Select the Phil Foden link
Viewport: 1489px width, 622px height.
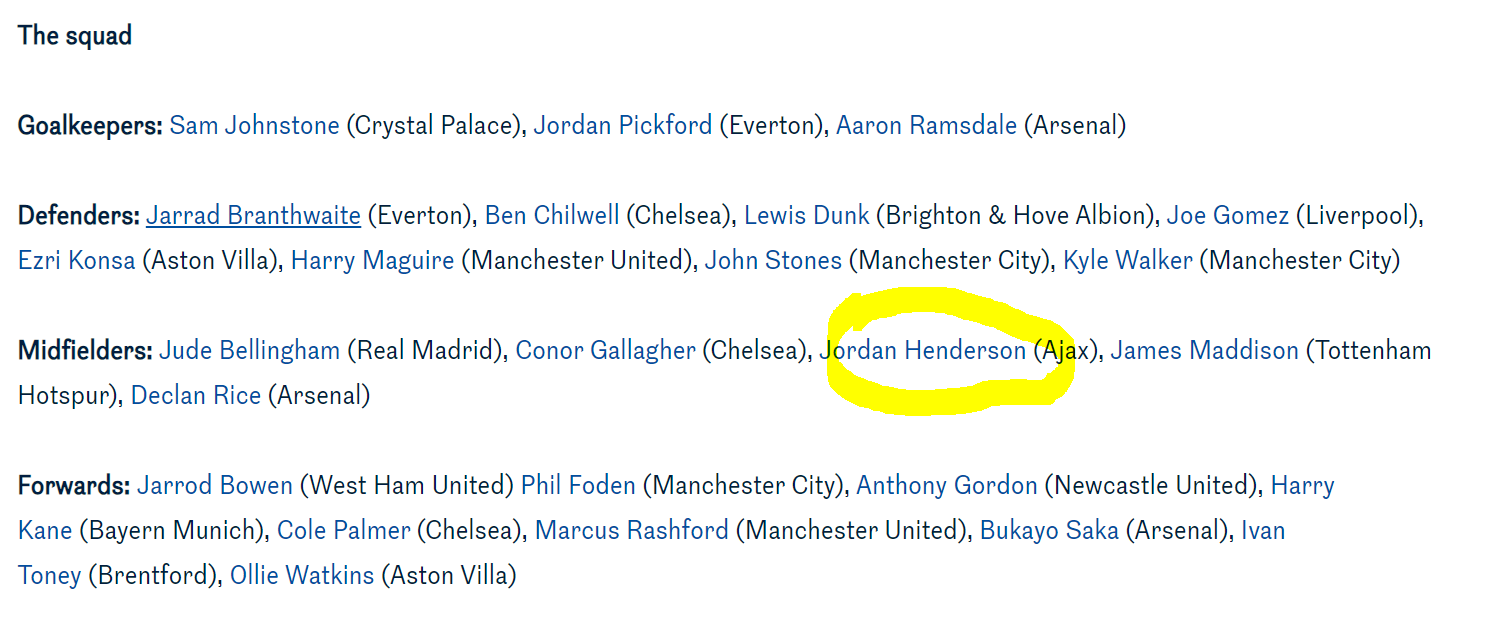[578, 486]
